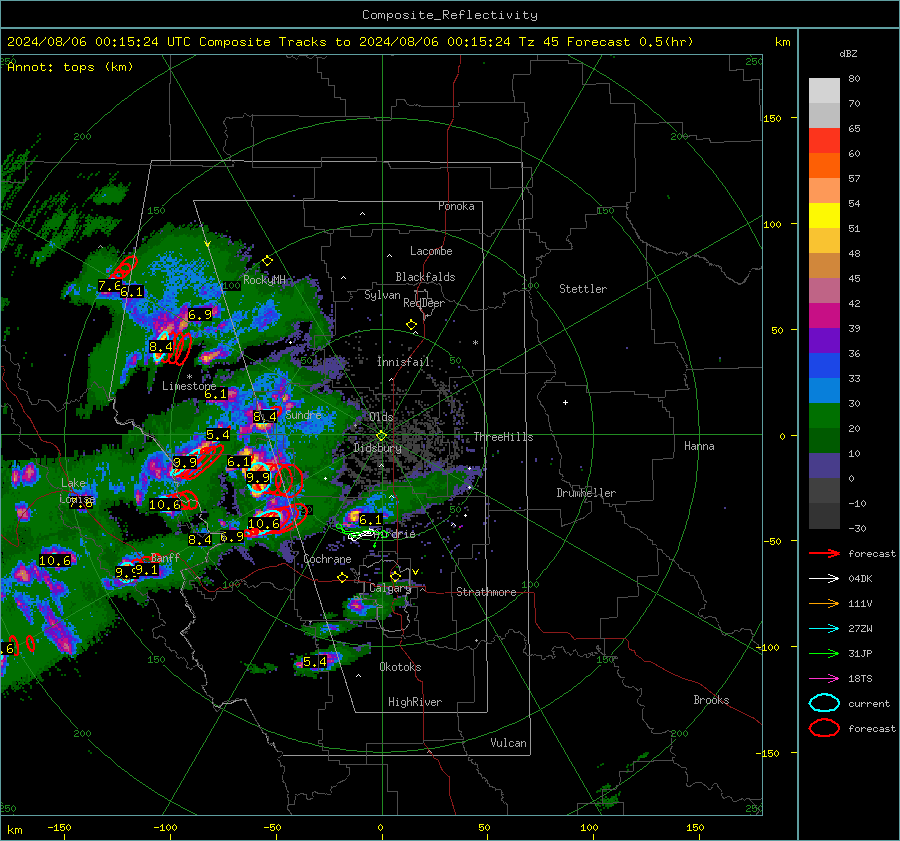Click the cyan current ellipse legend icon
Screen dimensions: 900x841
pos(824,703)
